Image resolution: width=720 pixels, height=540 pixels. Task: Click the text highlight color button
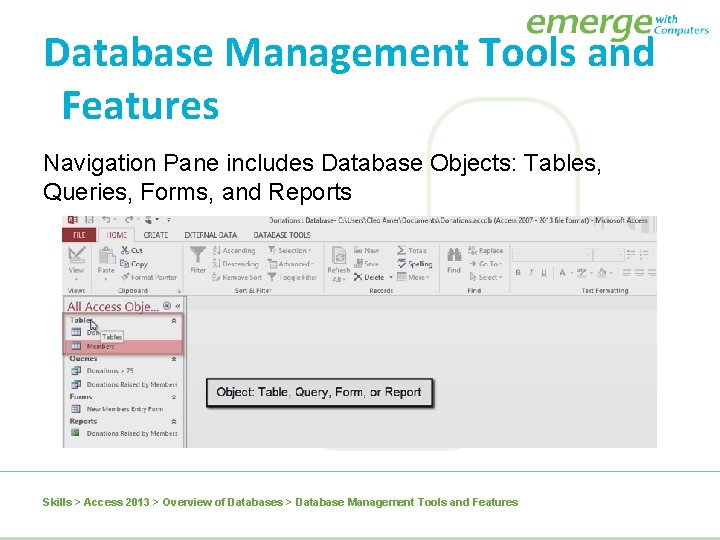[582, 272]
